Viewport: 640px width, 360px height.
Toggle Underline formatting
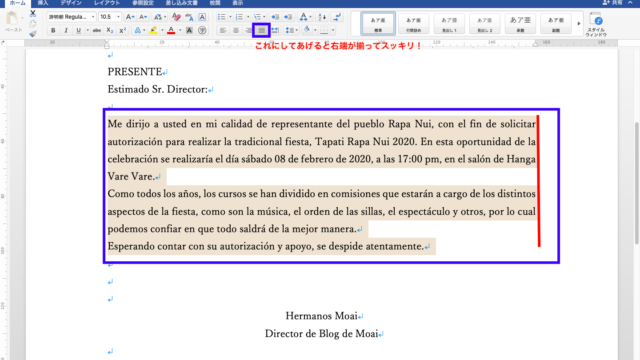78,30
